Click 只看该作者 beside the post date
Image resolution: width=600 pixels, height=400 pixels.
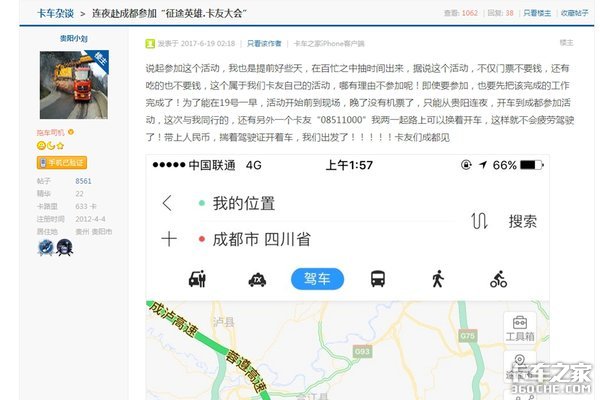(264, 44)
